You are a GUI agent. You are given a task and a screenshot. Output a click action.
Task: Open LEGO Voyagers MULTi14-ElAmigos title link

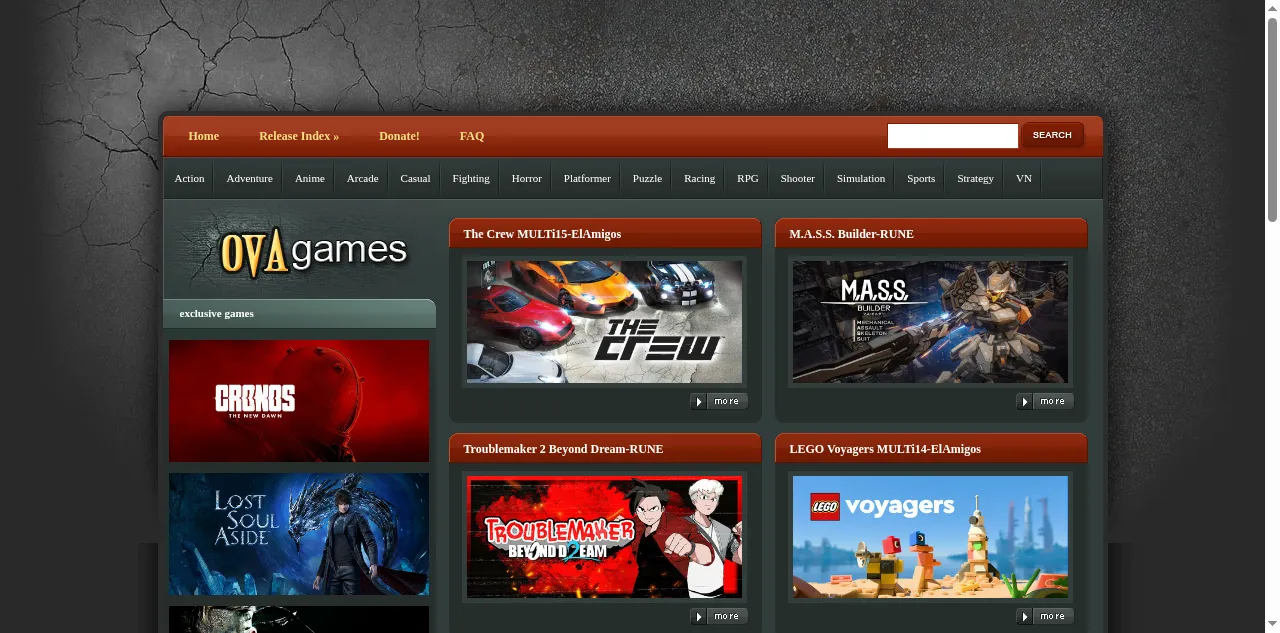point(885,449)
